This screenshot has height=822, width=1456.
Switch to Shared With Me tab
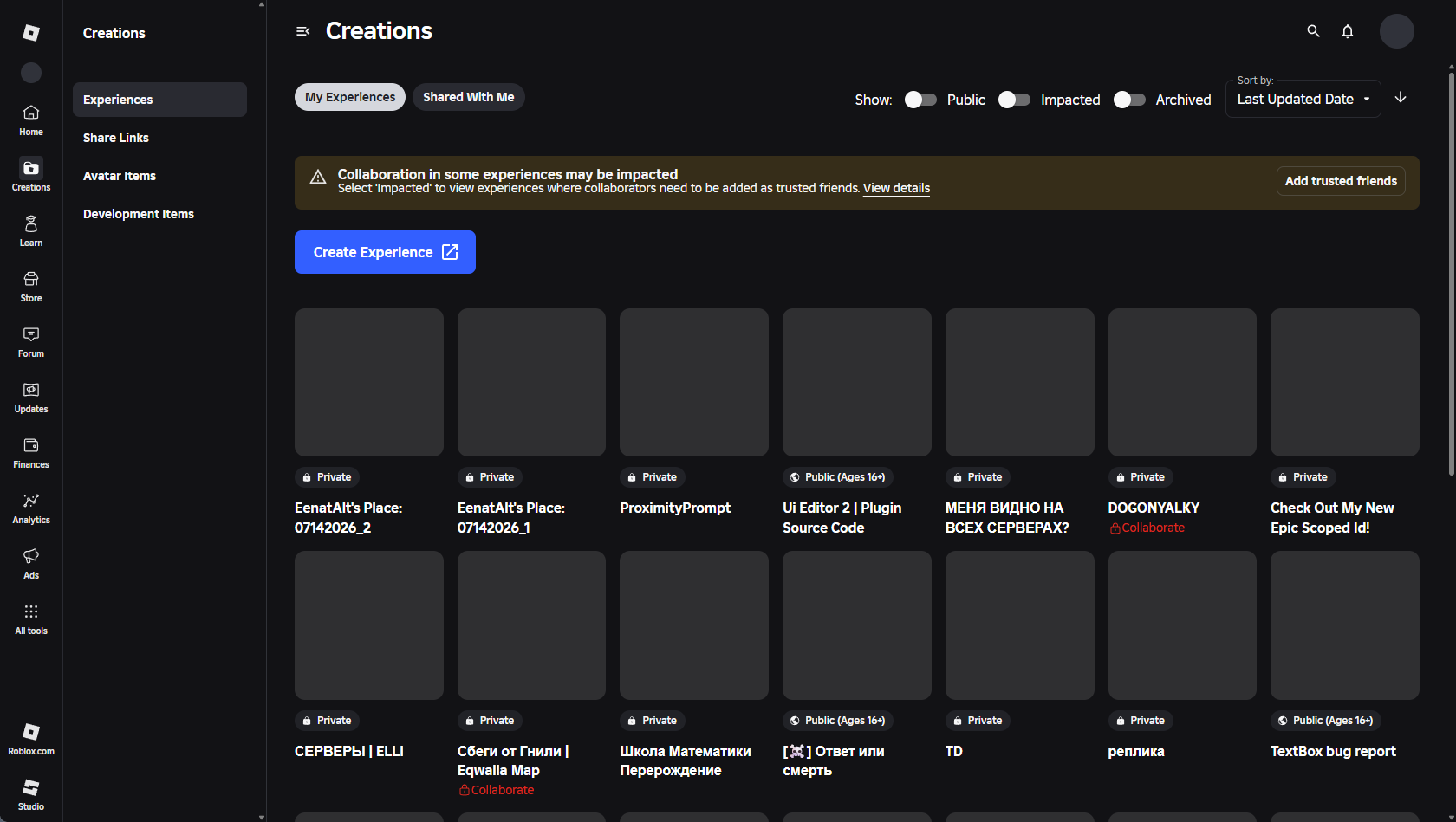pyautogui.click(x=469, y=97)
